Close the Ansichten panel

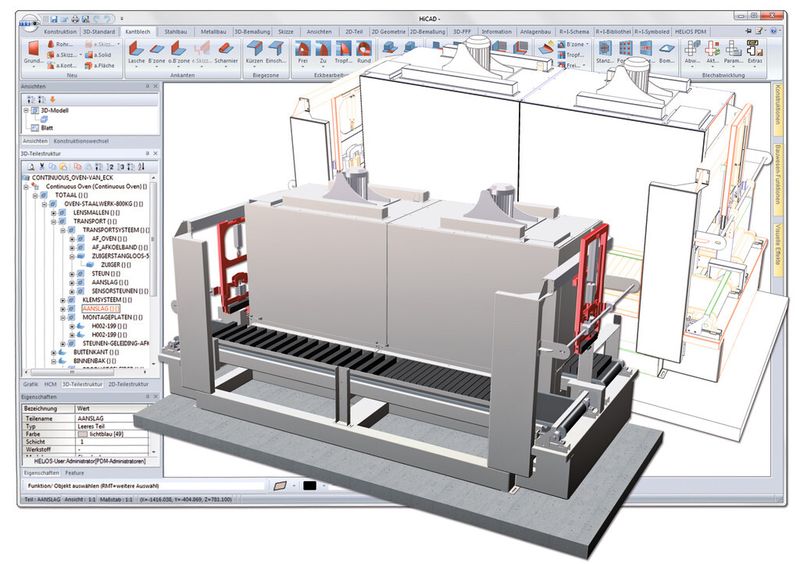(x=156, y=86)
